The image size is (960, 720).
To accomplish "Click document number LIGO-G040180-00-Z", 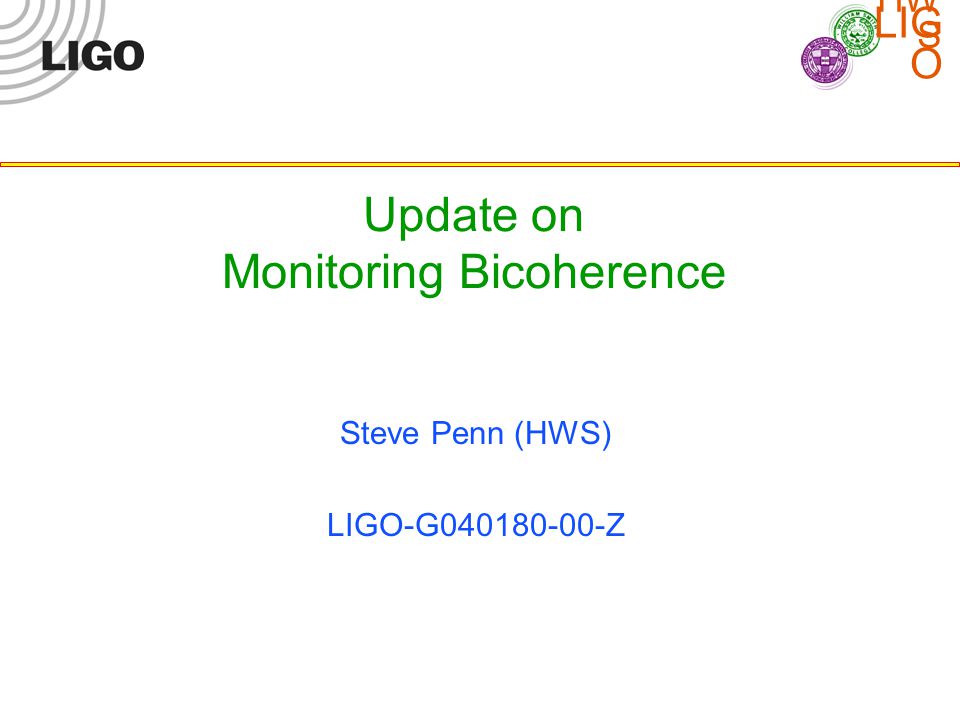I will [476, 525].
